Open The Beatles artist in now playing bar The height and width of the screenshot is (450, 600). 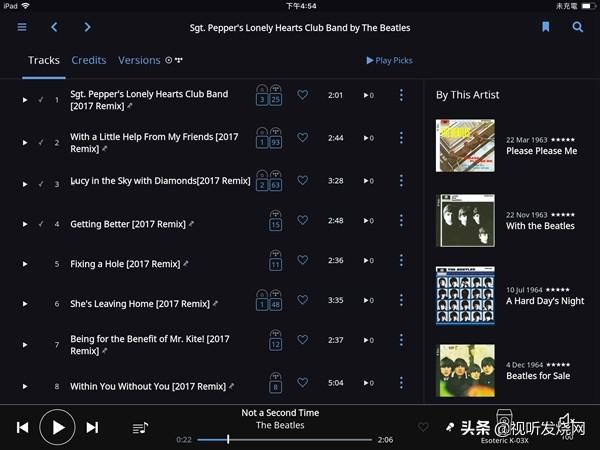coord(280,425)
